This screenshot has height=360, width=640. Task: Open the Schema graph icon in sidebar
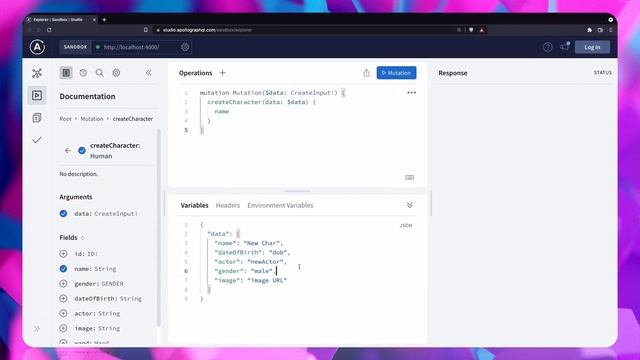point(37,73)
